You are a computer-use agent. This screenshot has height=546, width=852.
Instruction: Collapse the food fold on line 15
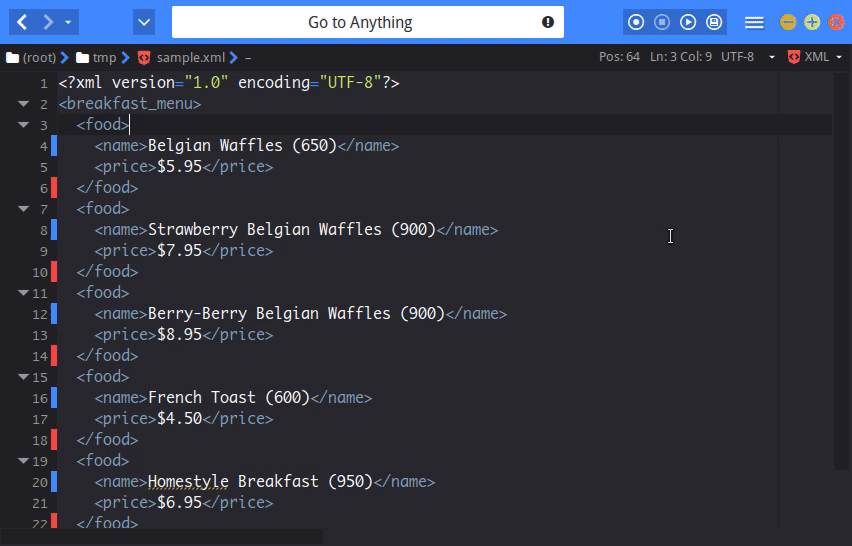tap(23, 376)
